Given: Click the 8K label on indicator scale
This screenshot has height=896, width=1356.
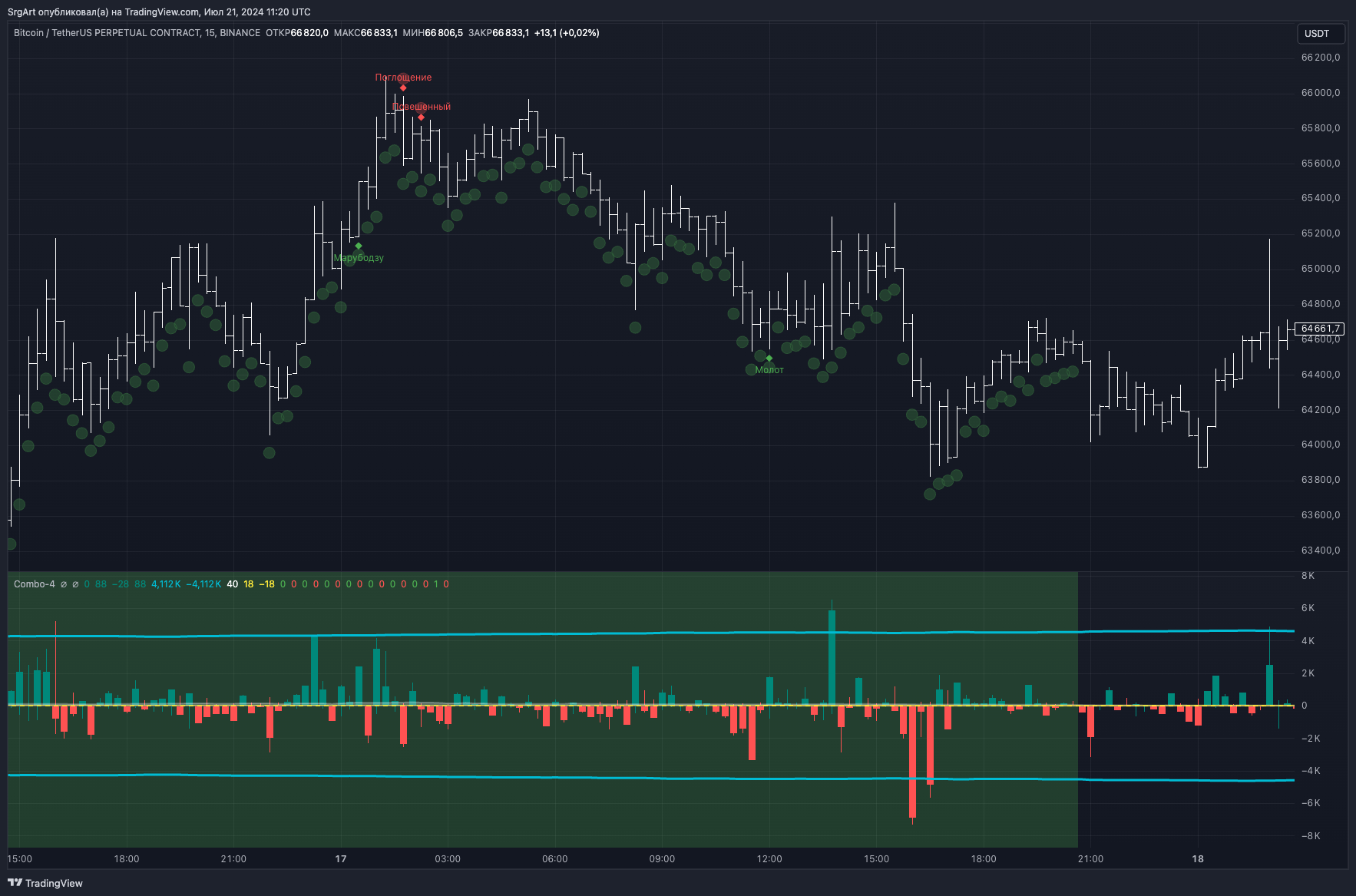Looking at the screenshot, I should pos(1308,576).
